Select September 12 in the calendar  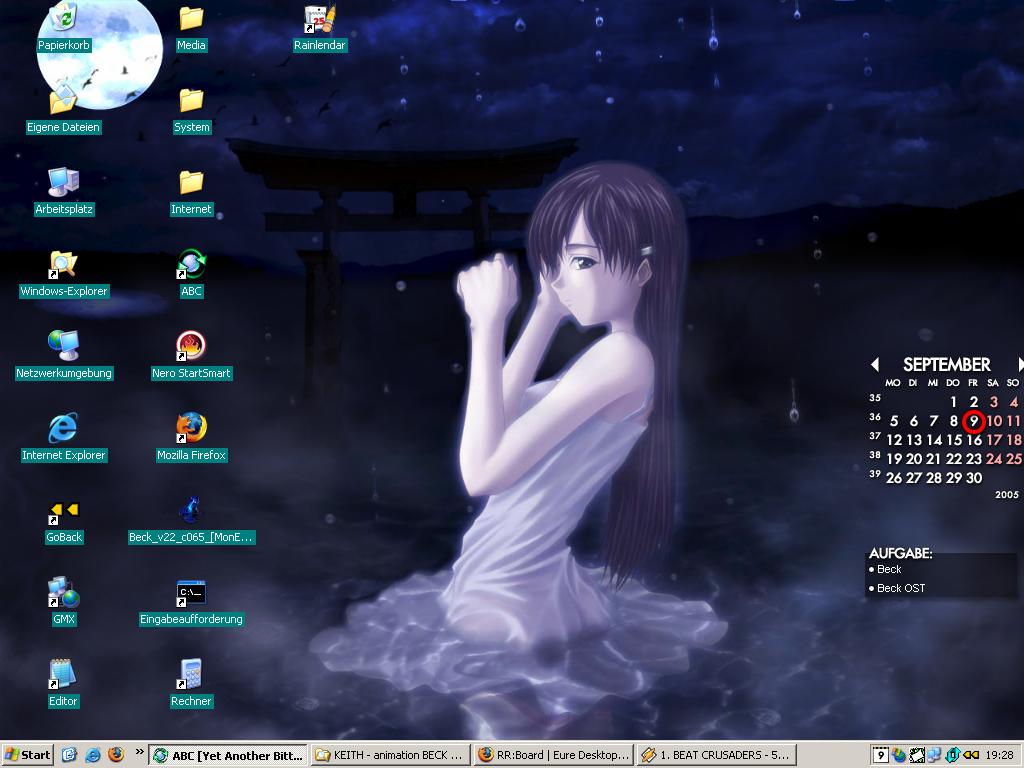(x=894, y=440)
